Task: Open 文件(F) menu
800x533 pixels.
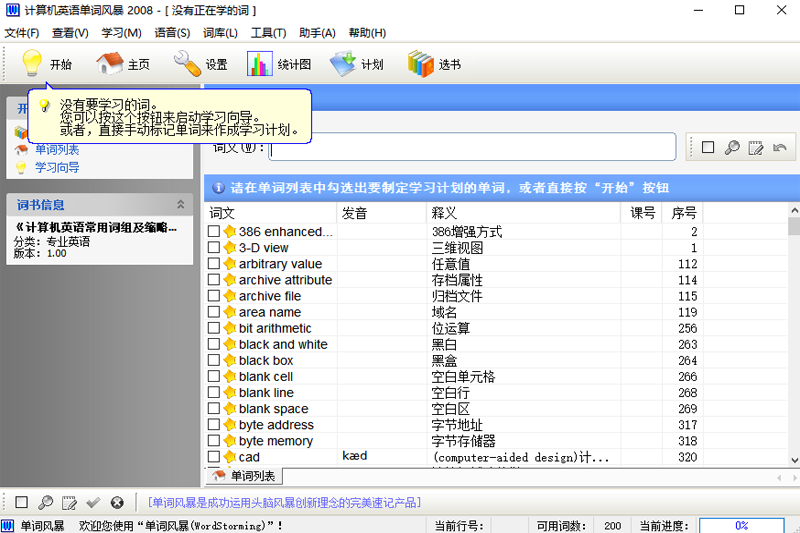Action: point(22,33)
